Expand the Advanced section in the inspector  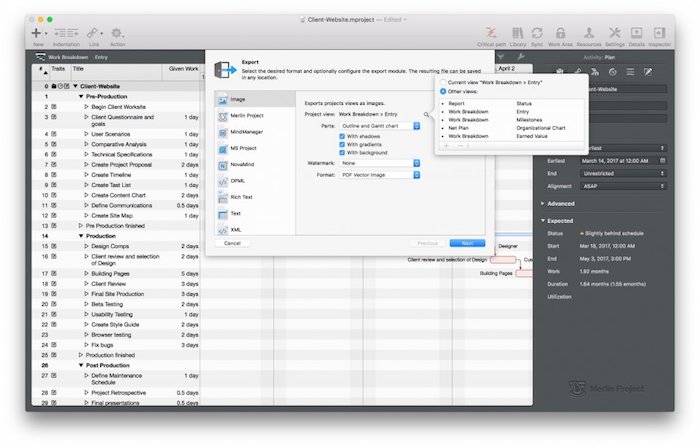[x=542, y=203]
